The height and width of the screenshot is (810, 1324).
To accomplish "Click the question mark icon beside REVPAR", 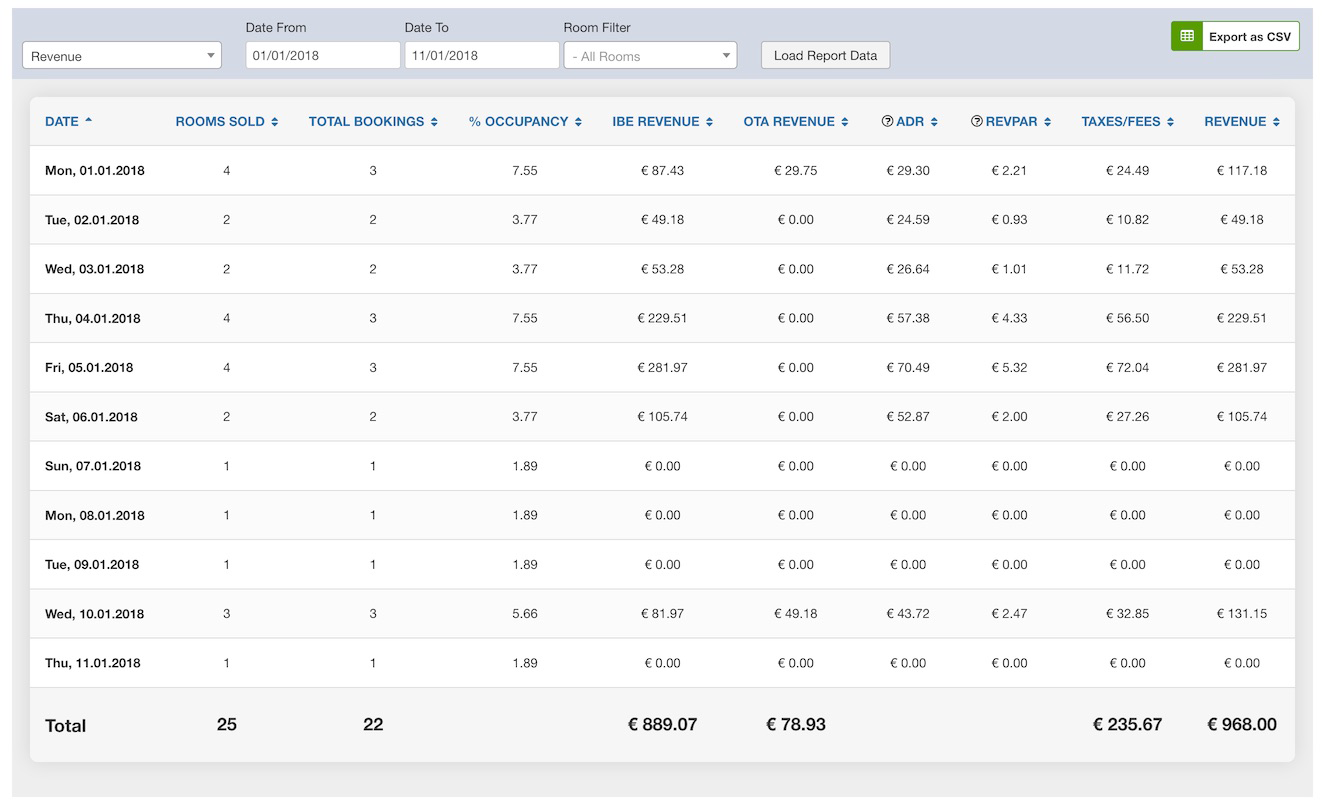I will tap(976, 122).
